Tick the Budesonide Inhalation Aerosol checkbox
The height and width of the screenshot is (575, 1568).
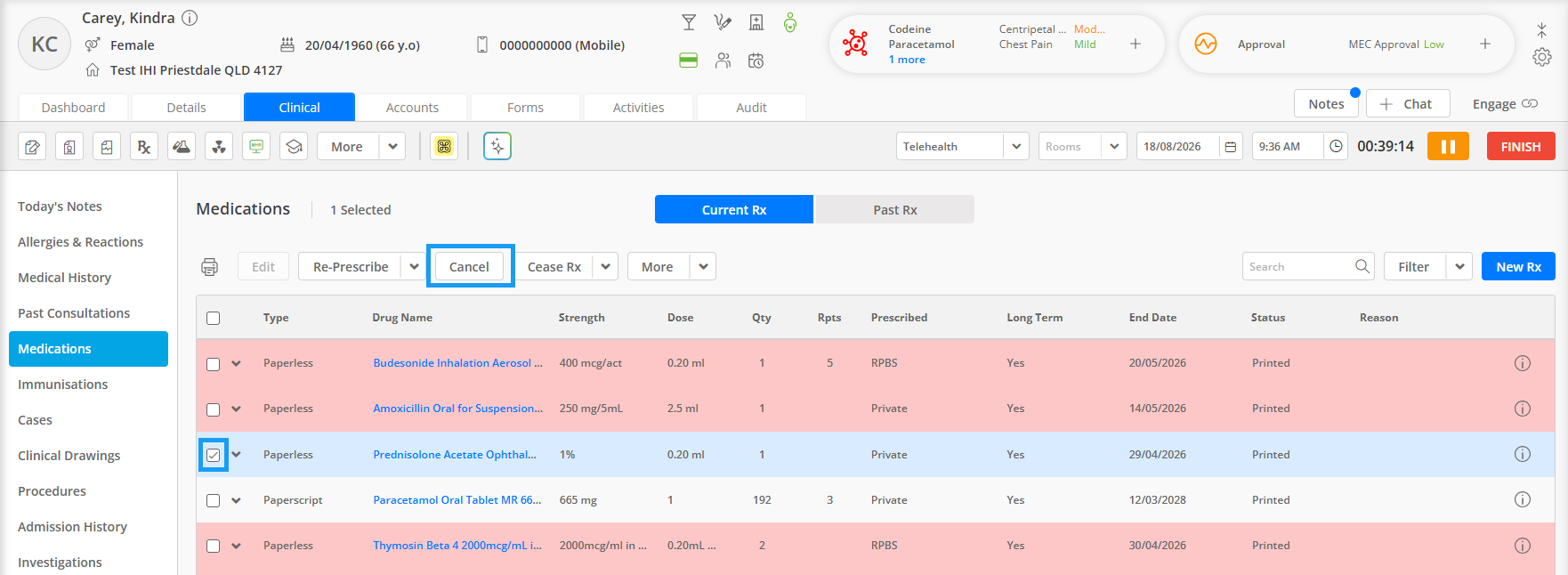pyautogui.click(x=214, y=364)
